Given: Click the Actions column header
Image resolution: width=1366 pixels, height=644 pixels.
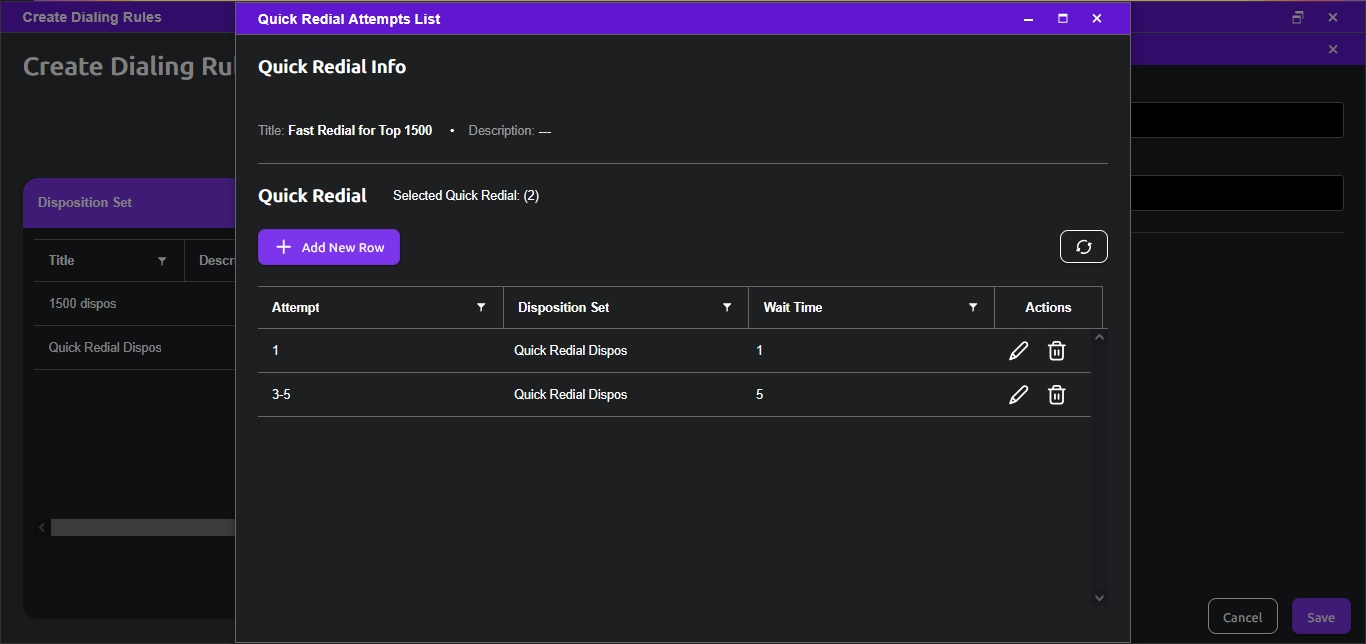Looking at the screenshot, I should (1048, 307).
